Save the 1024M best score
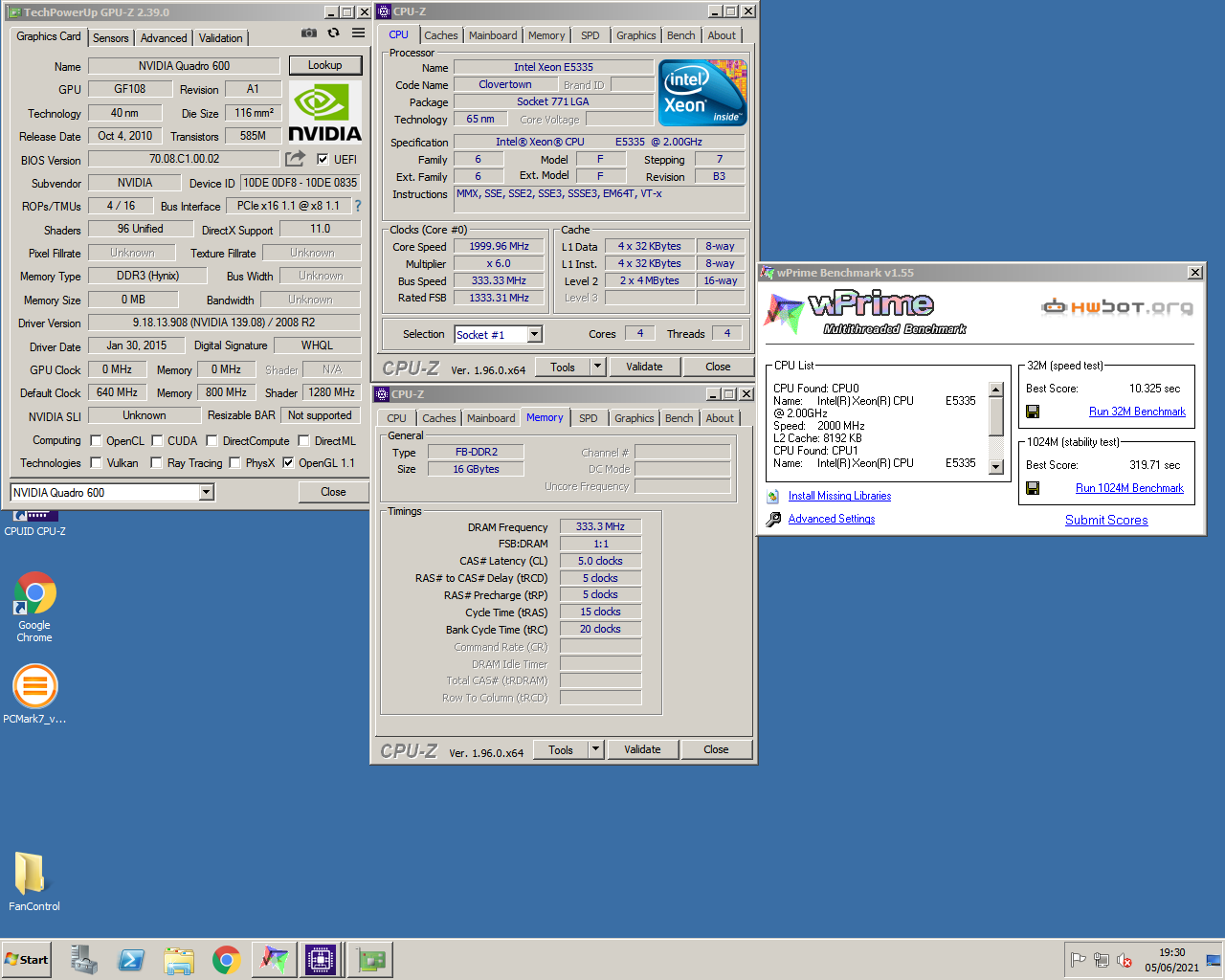Image resolution: width=1225 pixels, height=980 pixels. tap(1033, 488)
